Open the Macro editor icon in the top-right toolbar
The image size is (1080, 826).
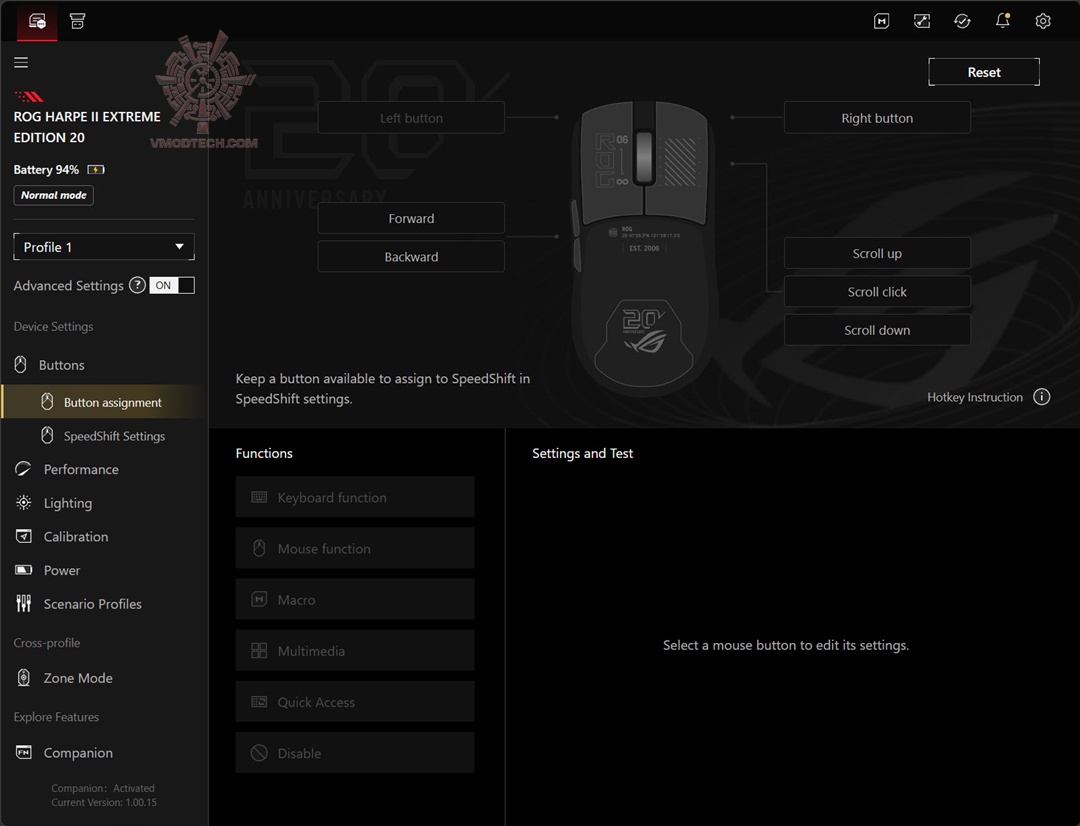pyautogui.click(x=882, y=21)
